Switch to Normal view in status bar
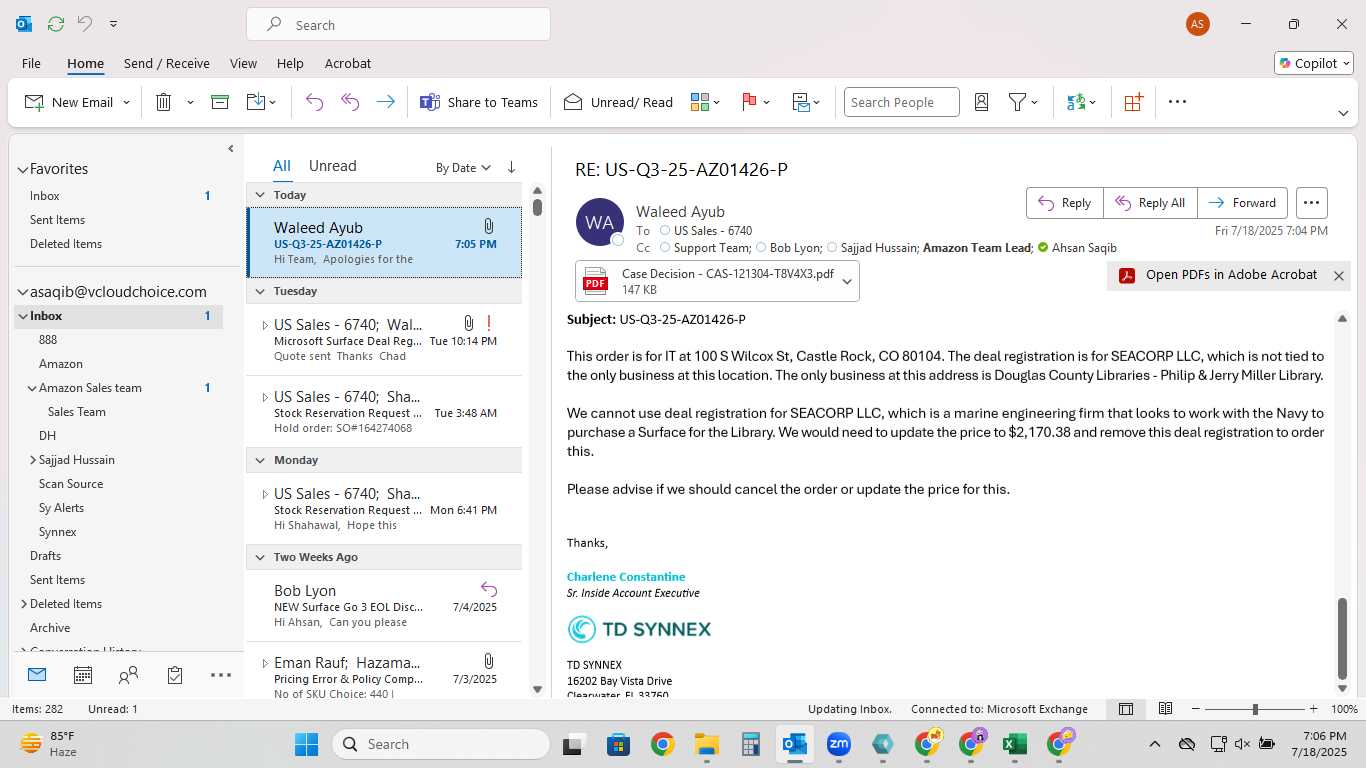The image size is (1366, 768). pos(1126,709)
